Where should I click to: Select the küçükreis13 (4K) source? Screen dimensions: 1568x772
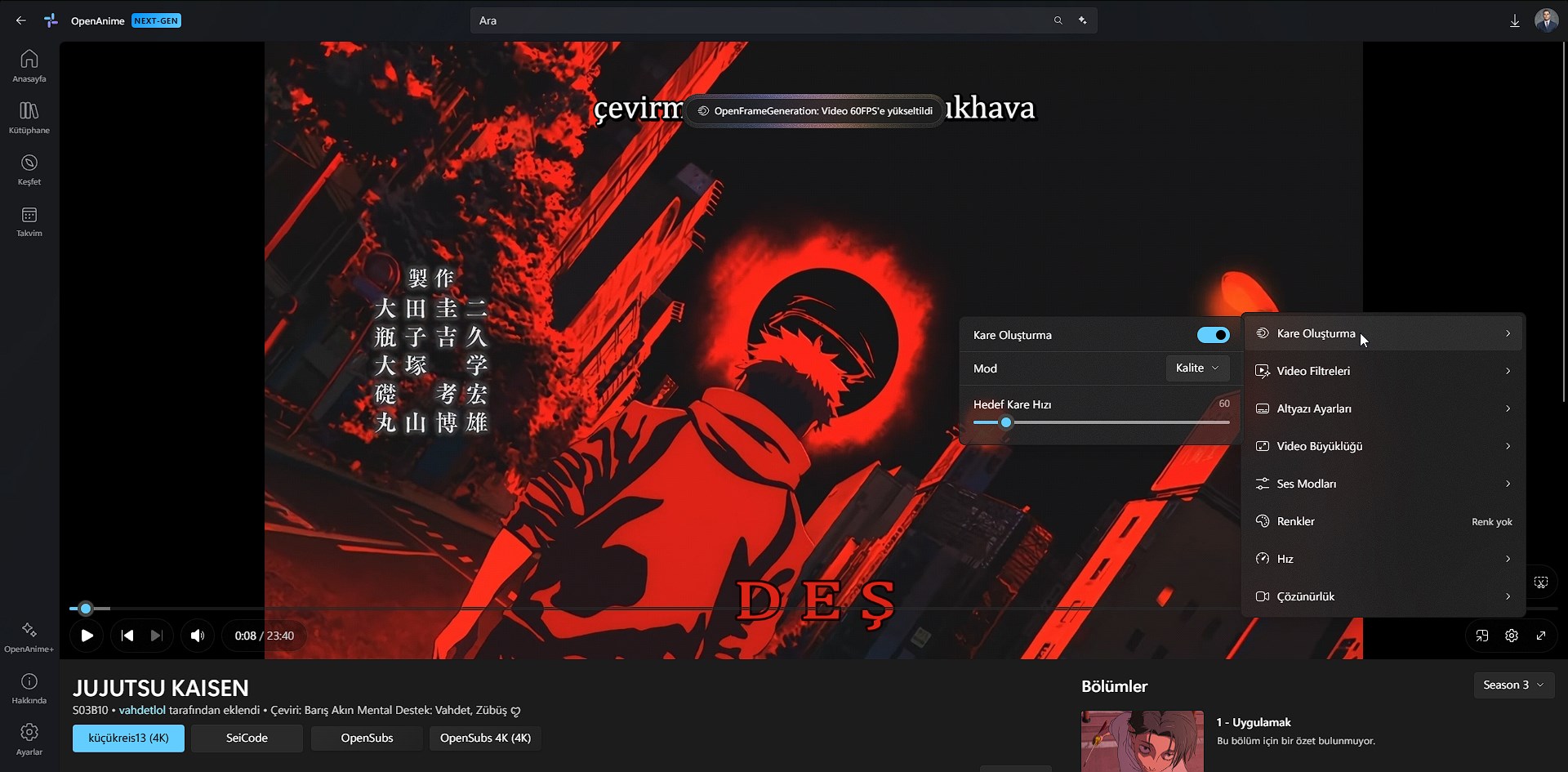pyautogui.click(x=128, y=739)
